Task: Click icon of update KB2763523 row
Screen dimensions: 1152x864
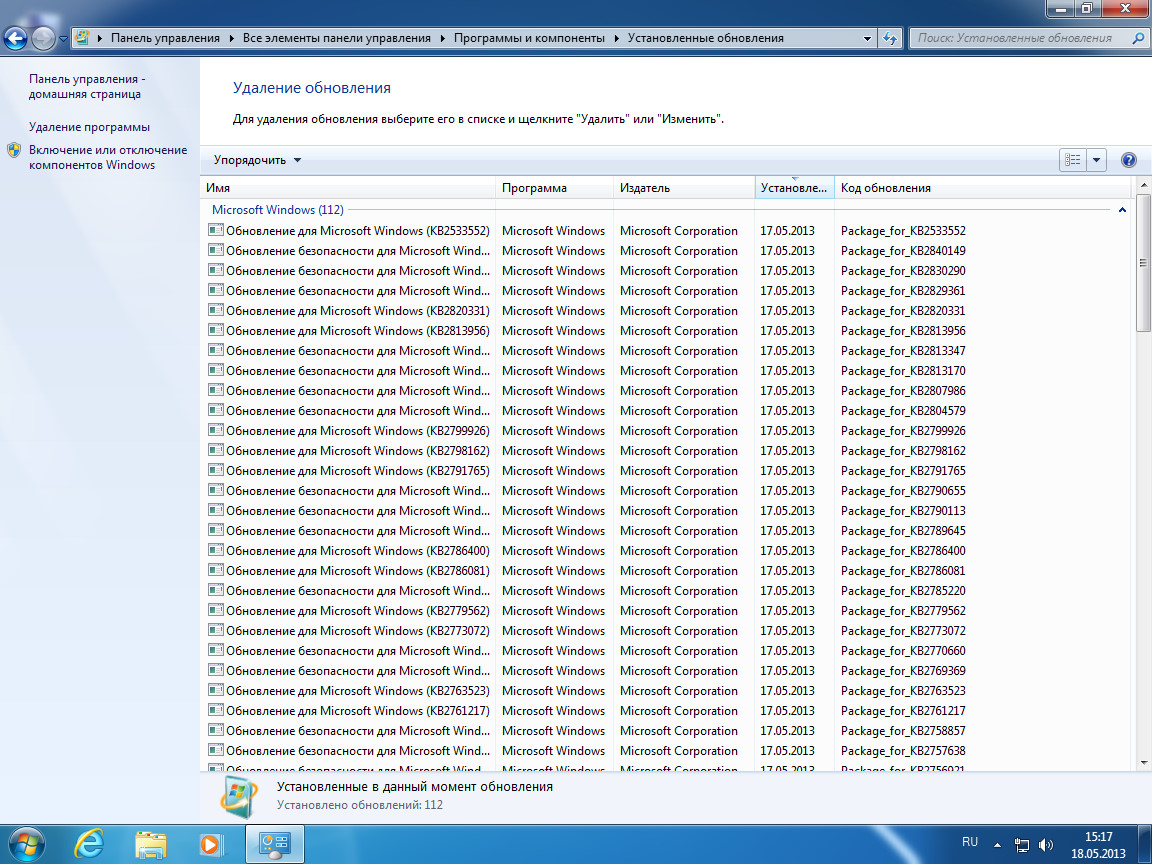Action: (216, 691)
